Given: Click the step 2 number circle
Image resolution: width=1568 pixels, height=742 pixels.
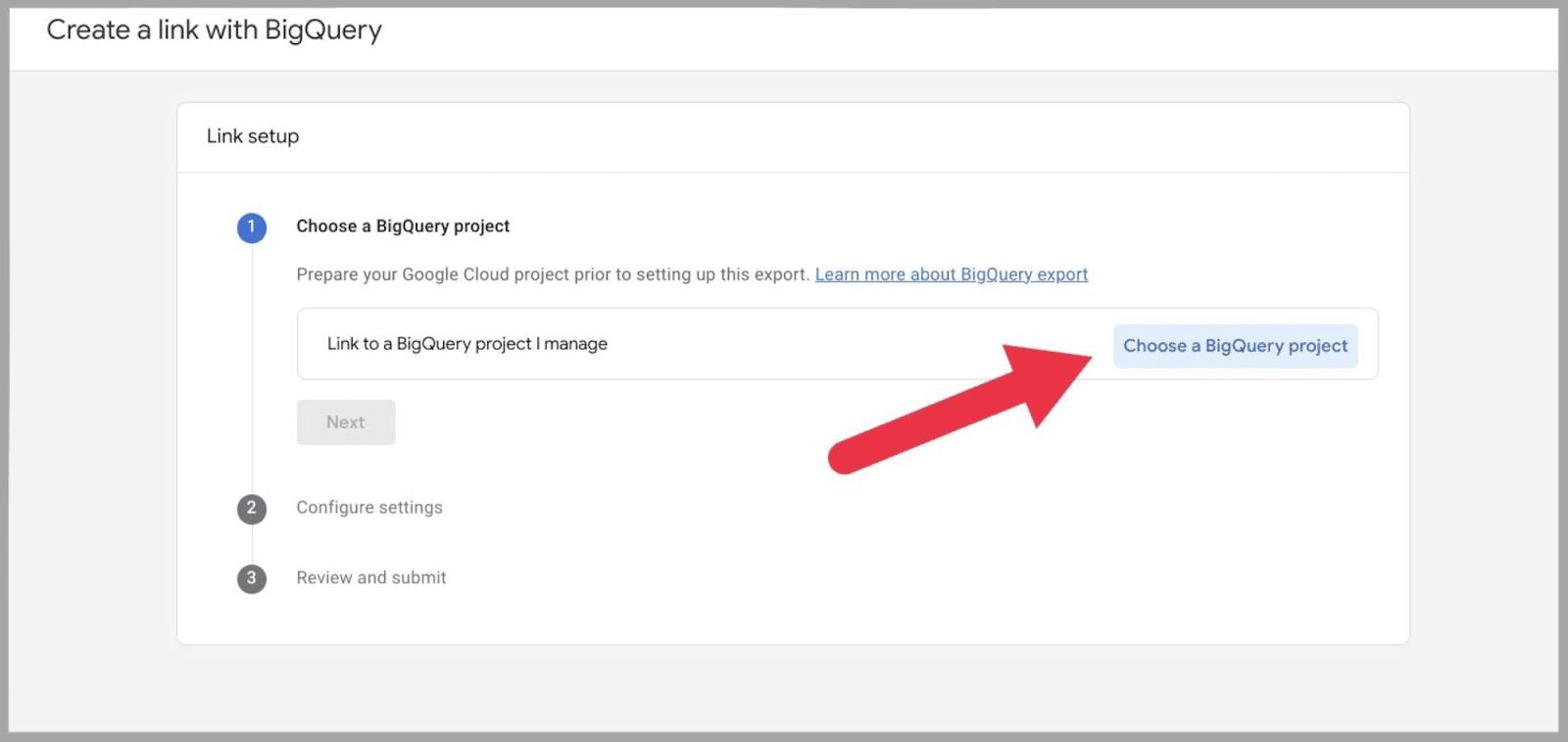Looking at the screenshot, I should click(252, 508).
